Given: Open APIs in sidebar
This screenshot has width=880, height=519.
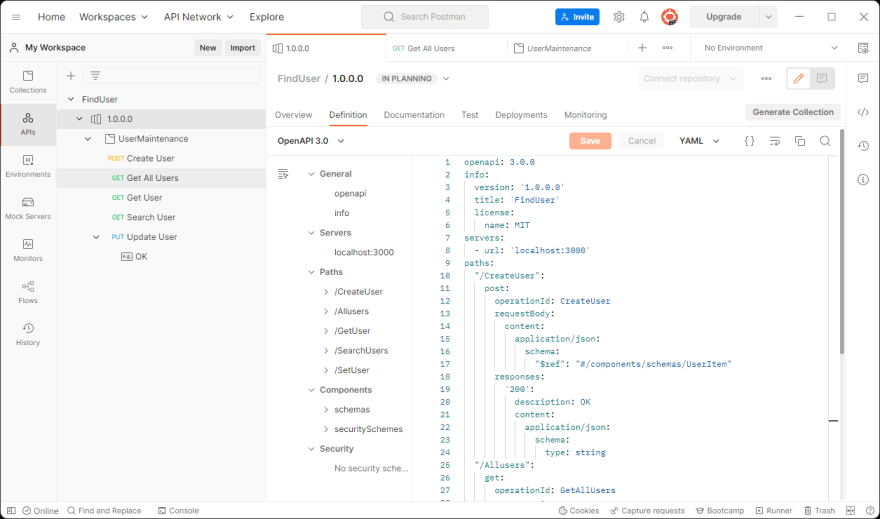Looking at the screenshot, I should click(28, 124).
